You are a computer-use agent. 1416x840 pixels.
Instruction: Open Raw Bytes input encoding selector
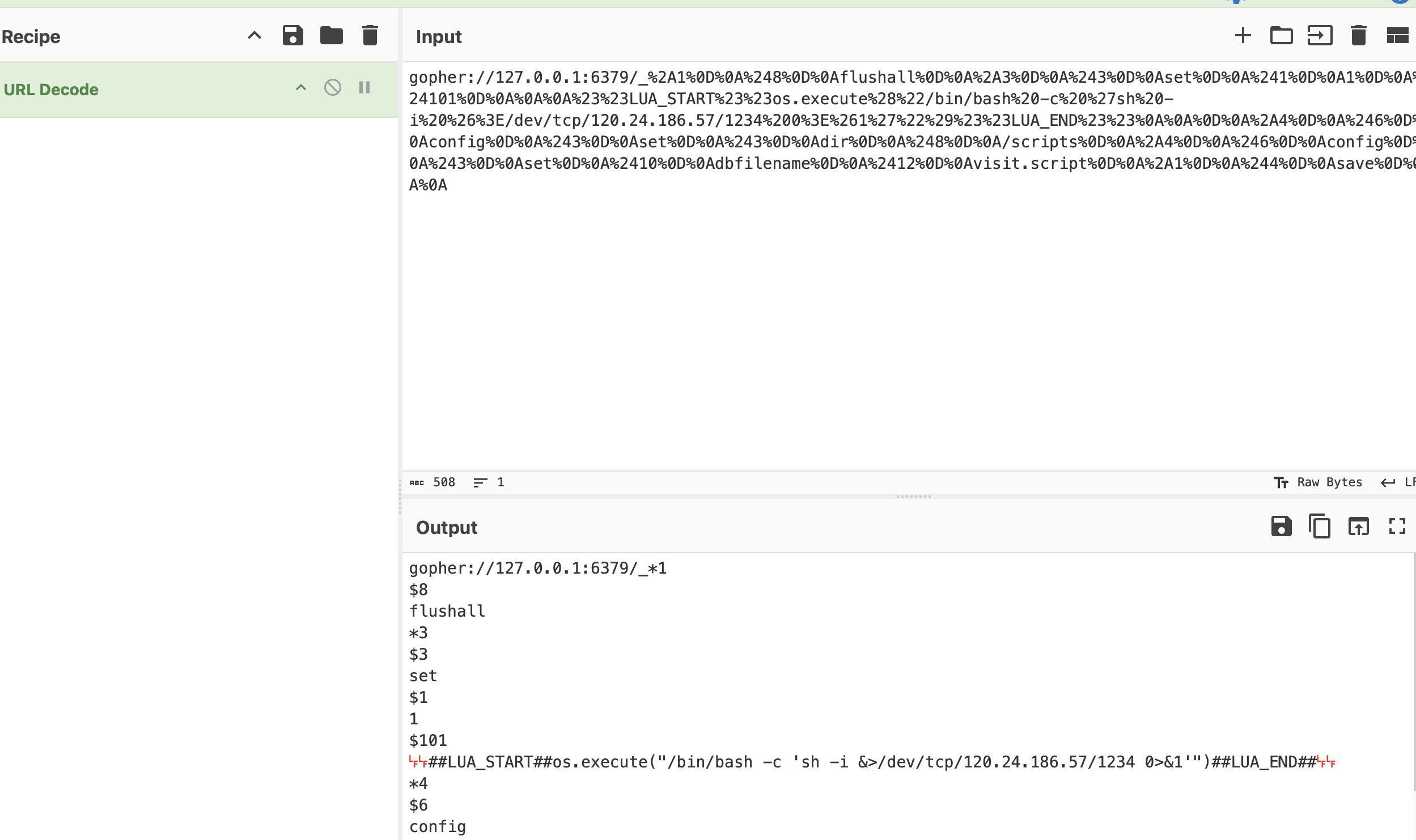click(x=1318, y=482)
